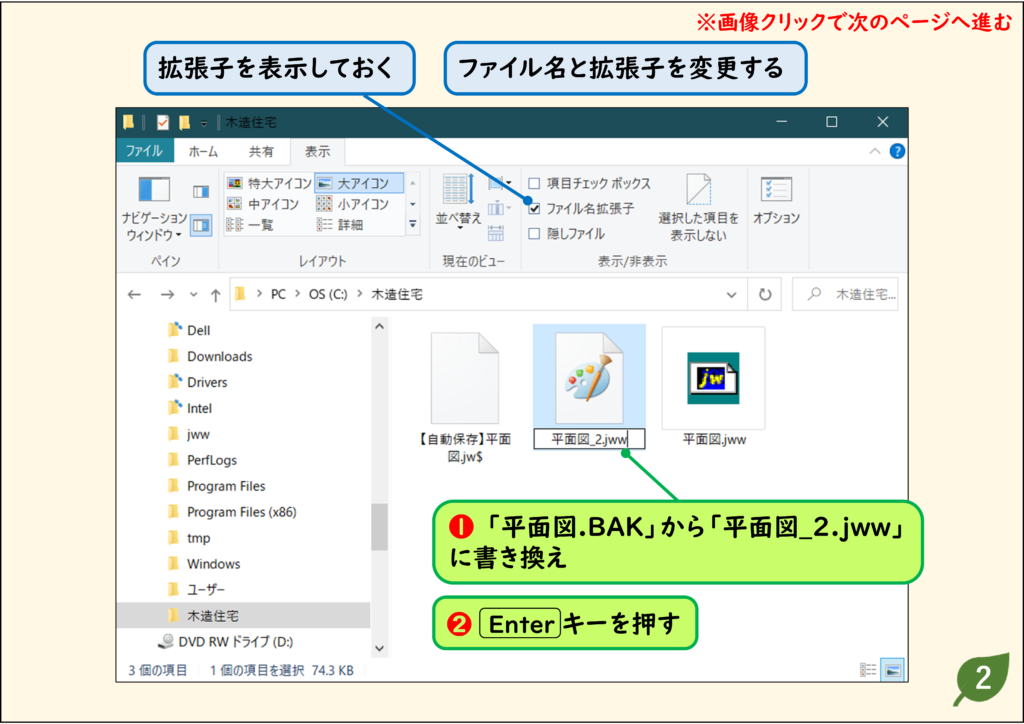This screenshot has height=724, width=1024.
Task: Select the Downloads folder in tree
Action: [219, 356]
